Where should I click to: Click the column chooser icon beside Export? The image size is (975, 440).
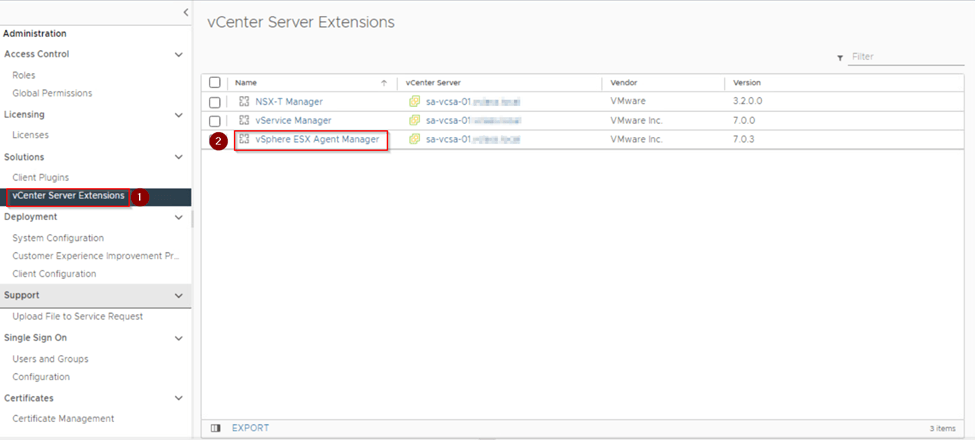[215, 428]
